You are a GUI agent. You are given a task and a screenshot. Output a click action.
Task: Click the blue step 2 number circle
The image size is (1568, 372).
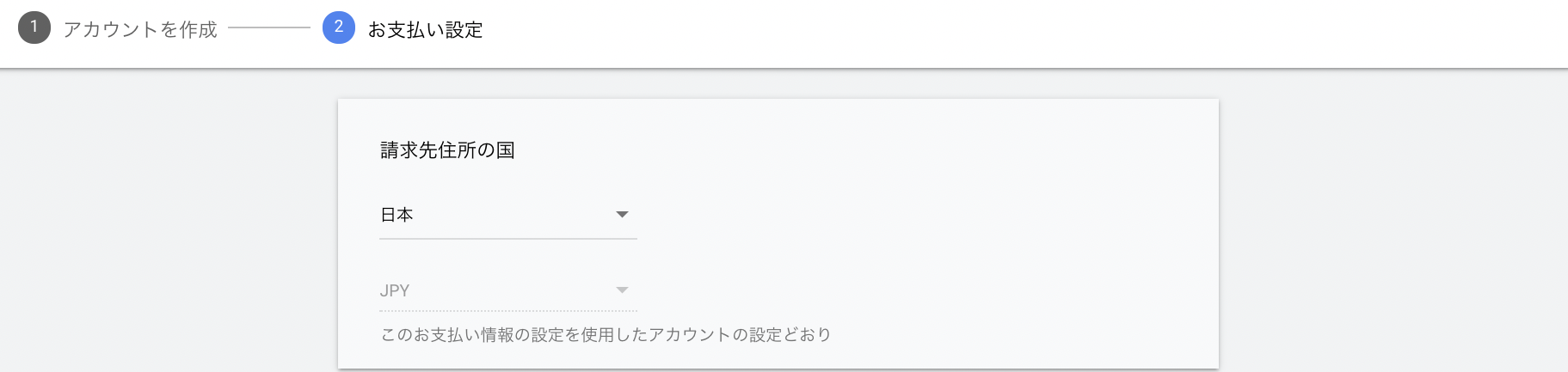tap(338, 27)
